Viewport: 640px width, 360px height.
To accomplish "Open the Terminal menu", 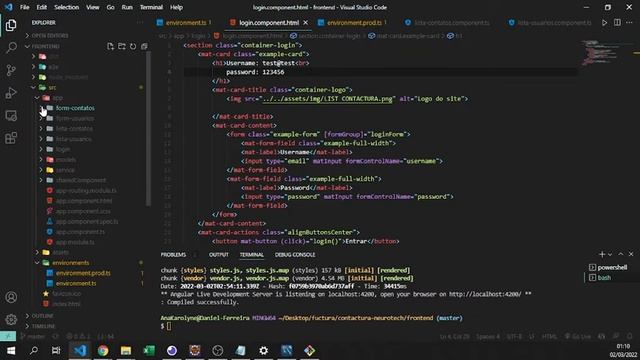I will [151, 7].
